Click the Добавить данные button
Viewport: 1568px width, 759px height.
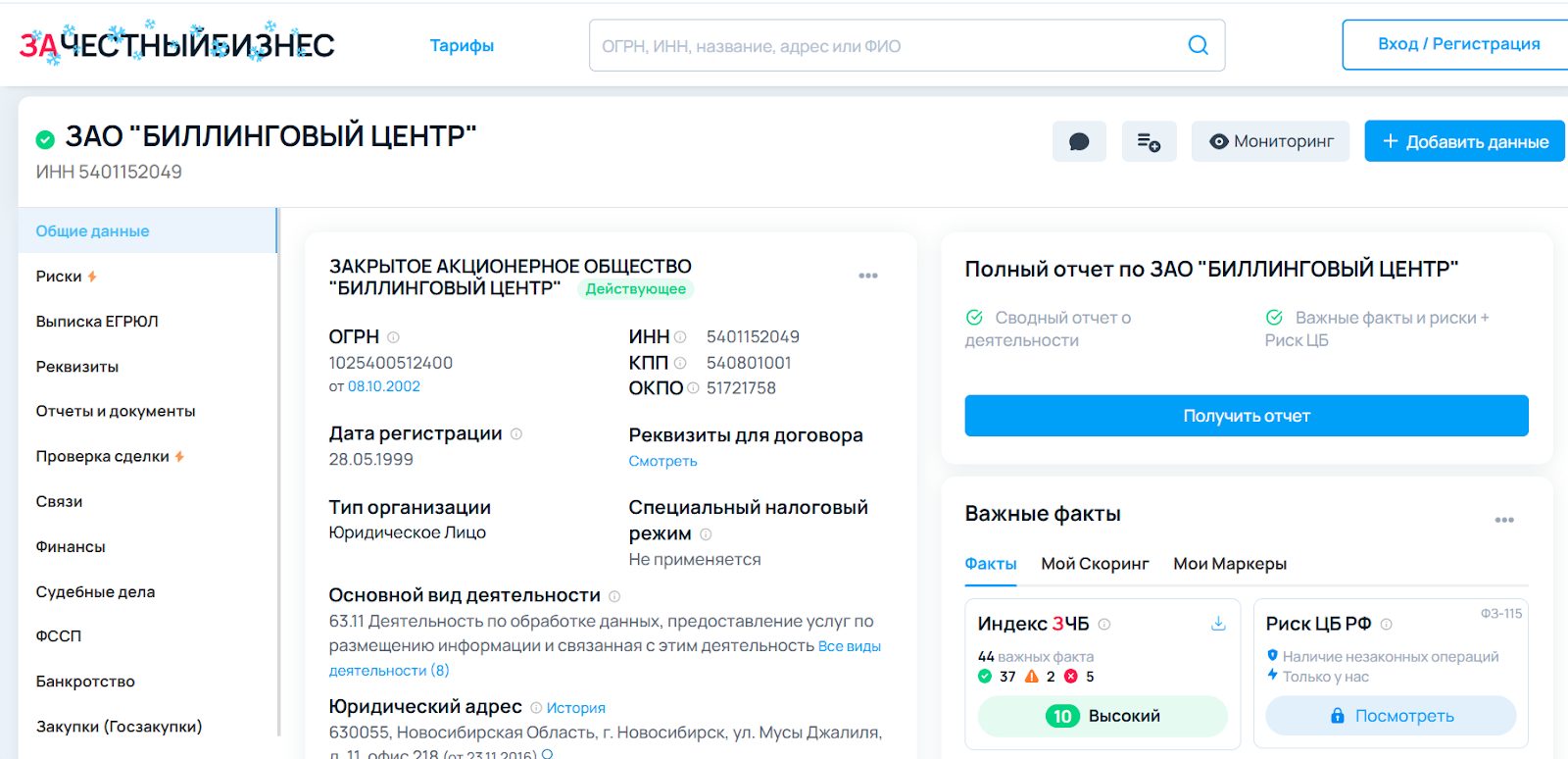coord(1464,142)
